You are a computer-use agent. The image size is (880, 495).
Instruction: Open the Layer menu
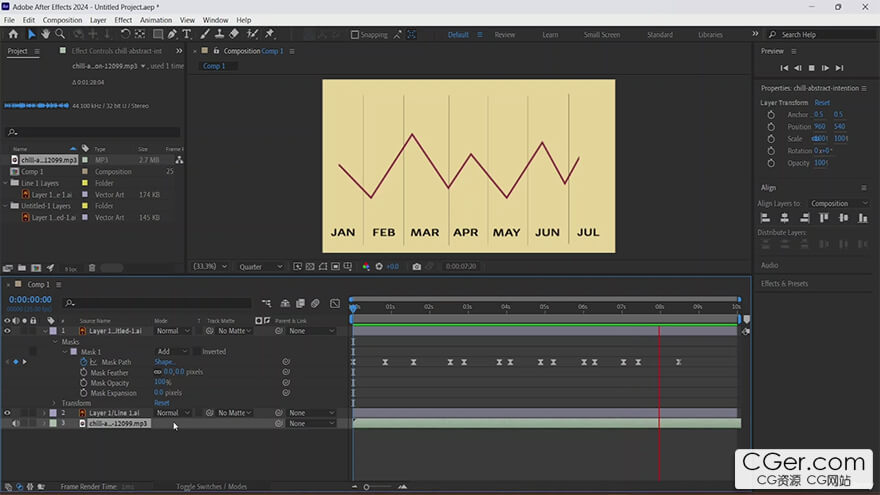[x=98, y=20]
